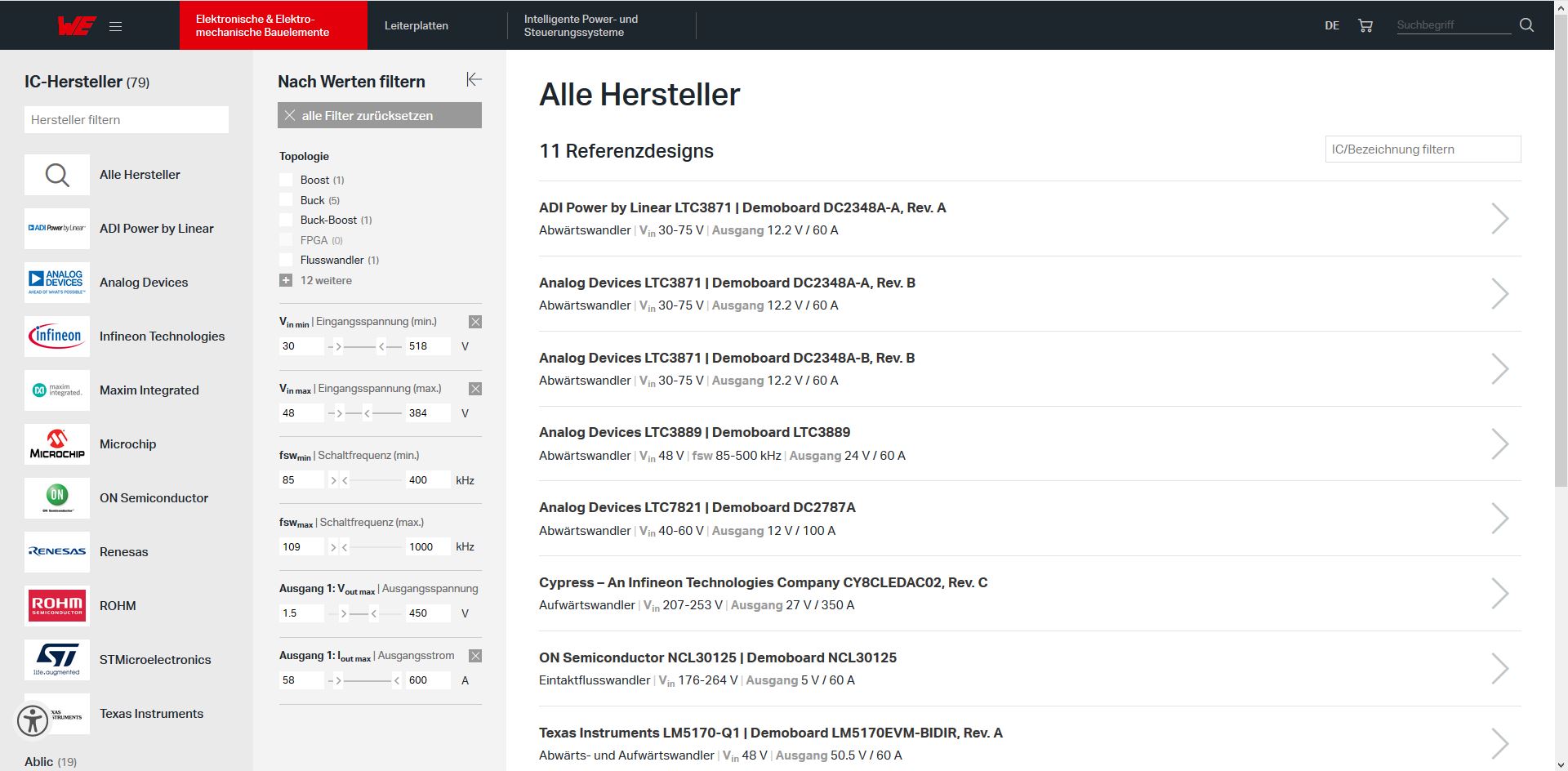The width and height of the screenshot is (1568, 771).
Task: Open the NCL30125 demoboard chevron arrow
Action: (1499, 669)
